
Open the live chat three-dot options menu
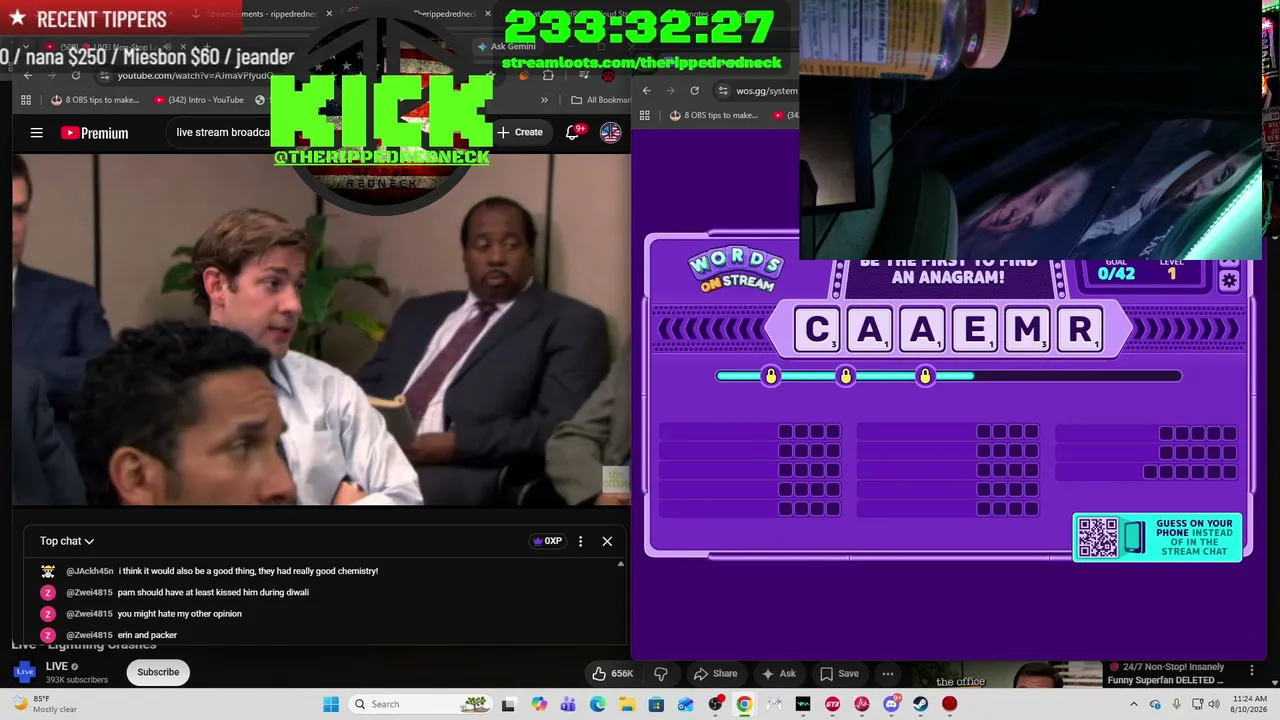click(580, 541)
